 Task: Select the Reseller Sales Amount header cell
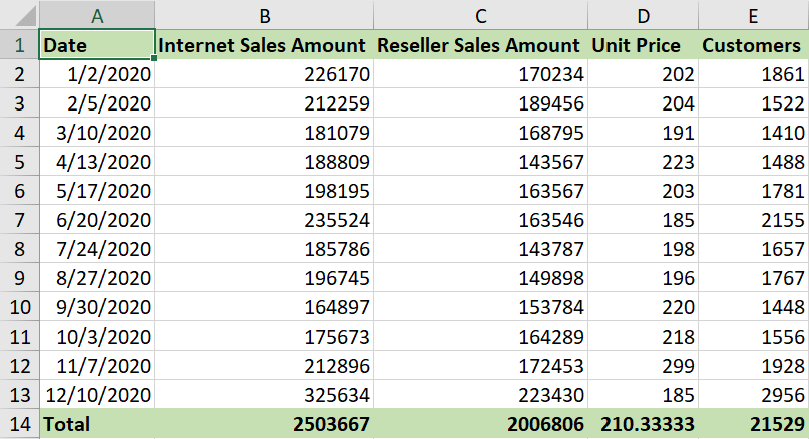click(x=480, y=45)
